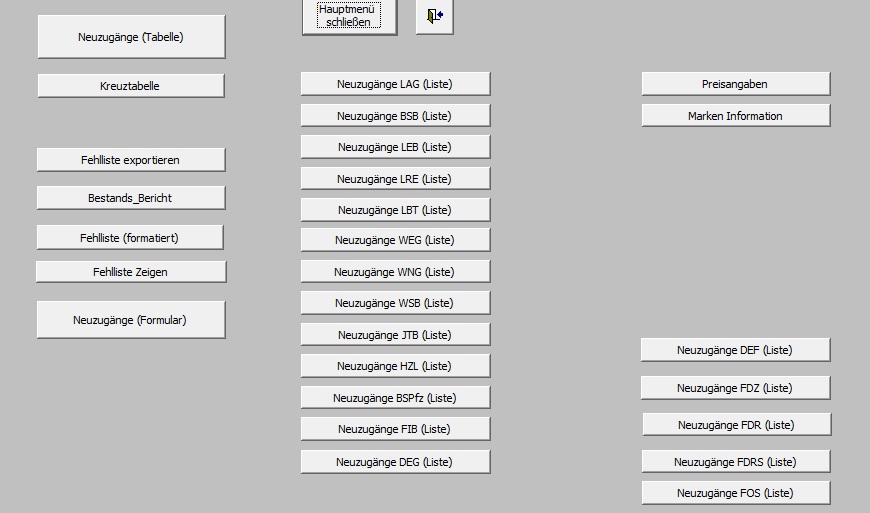Open Neuzugänge (Formular)
The image size is (870, 513).
(x=131, y=320)
